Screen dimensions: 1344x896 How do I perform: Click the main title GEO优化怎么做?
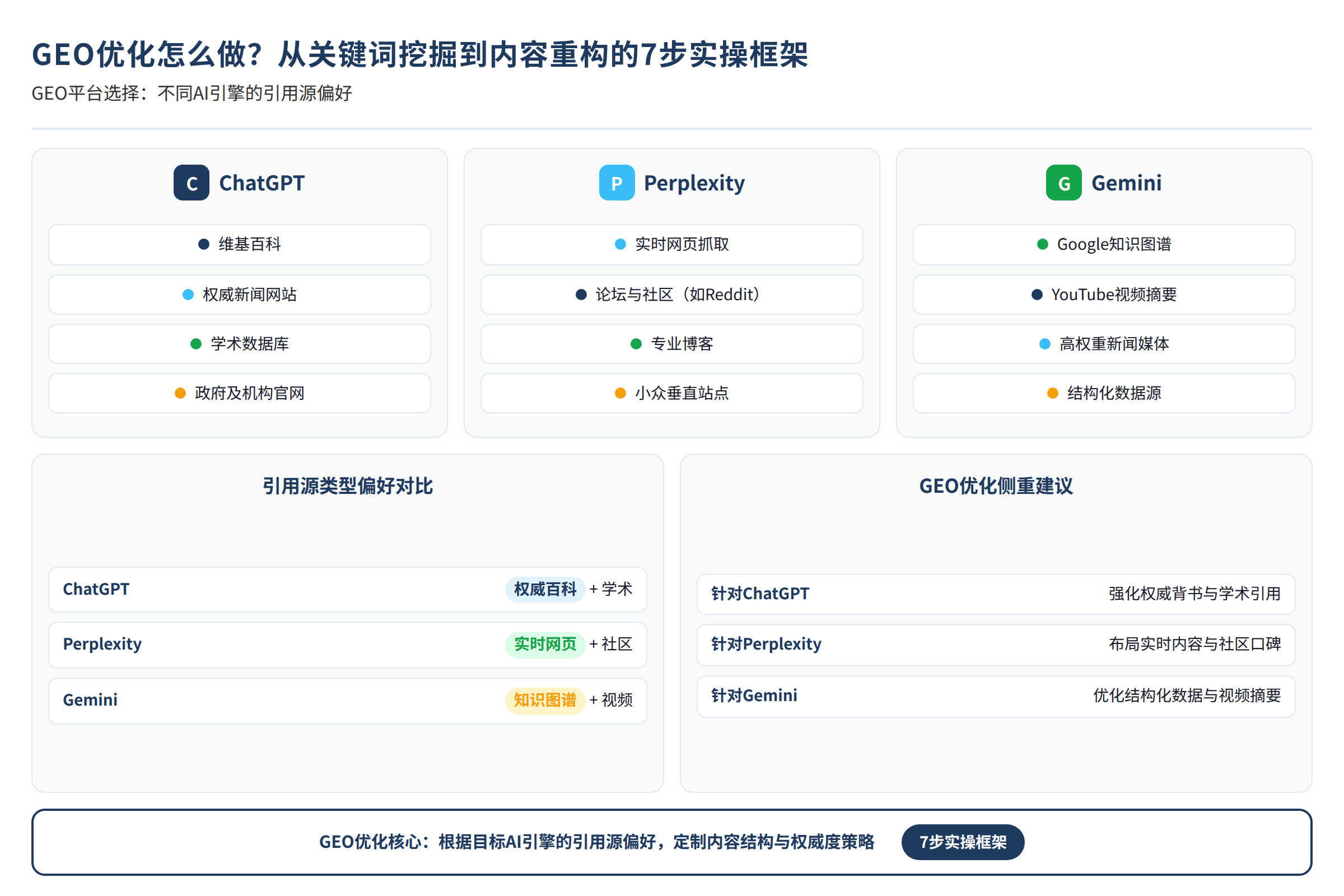pos(420,55)
